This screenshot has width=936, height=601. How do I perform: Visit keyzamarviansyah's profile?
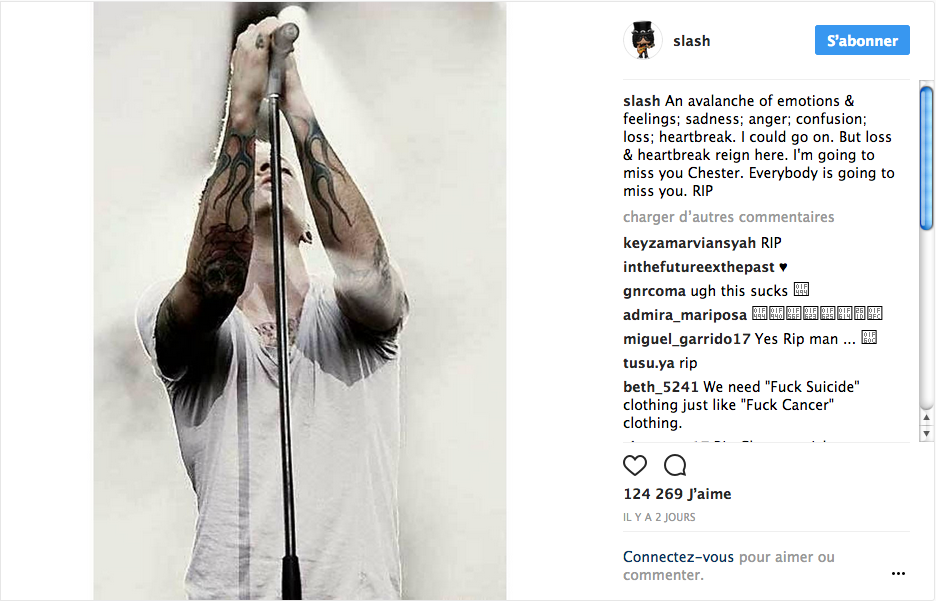[x=689, y=244]
